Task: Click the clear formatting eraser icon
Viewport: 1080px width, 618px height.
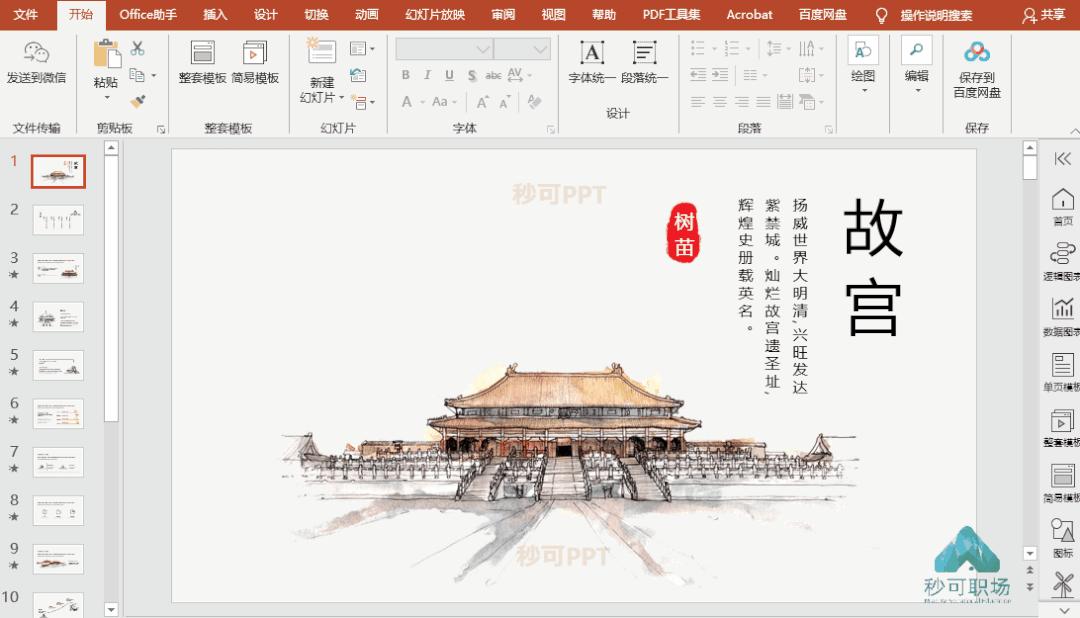Action: (534, 102)
